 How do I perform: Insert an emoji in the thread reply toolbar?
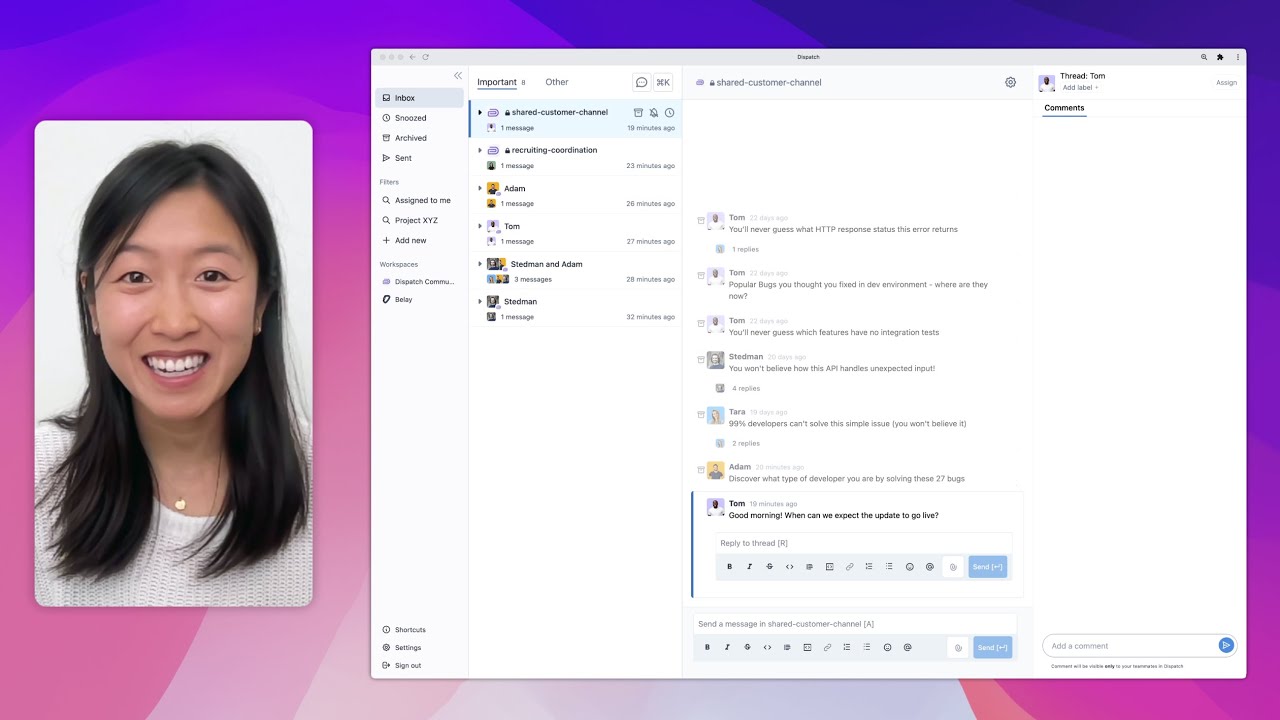910,567
